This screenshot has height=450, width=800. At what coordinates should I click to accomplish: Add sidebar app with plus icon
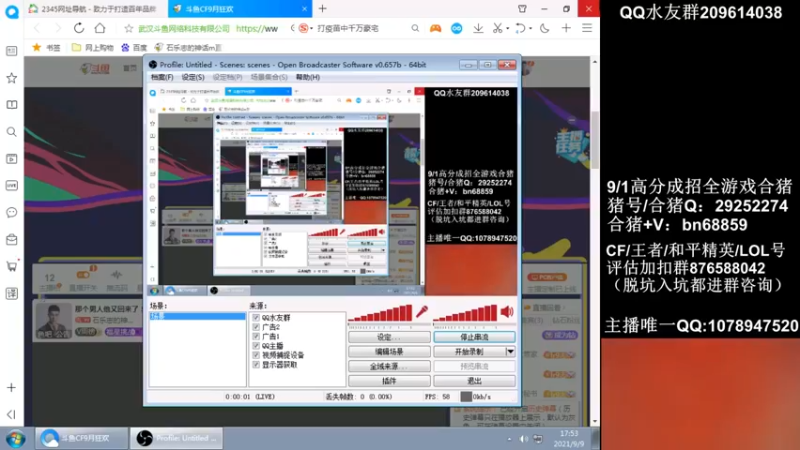click(11, 388)
